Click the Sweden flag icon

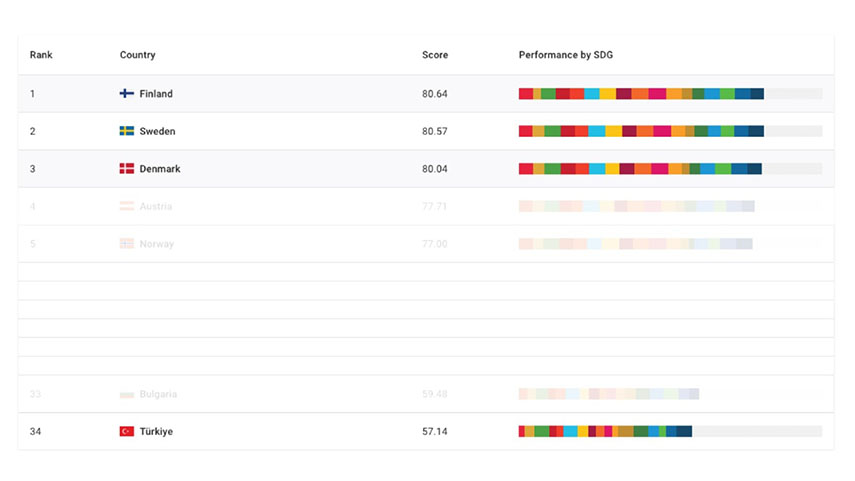pyautogui.click(x=127, y=131)
